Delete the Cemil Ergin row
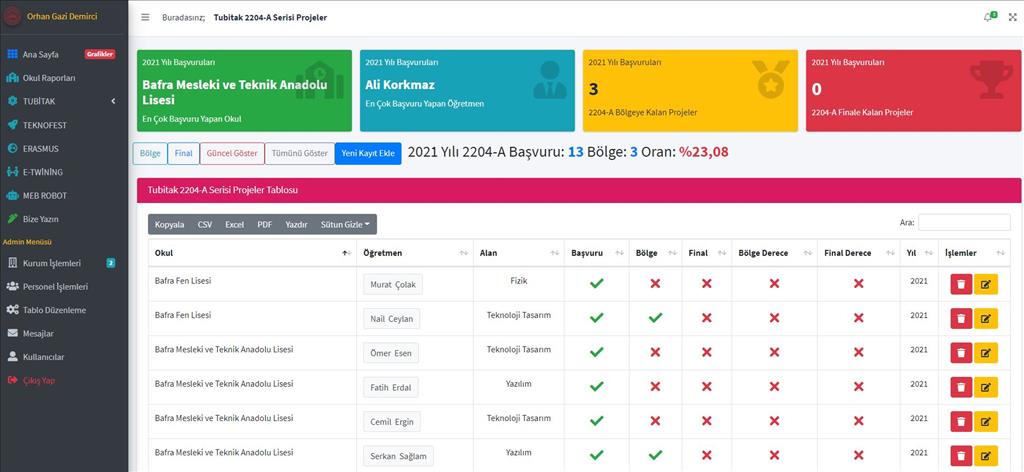The height and width of the screenshot is (472, 1024). (961, 421)
